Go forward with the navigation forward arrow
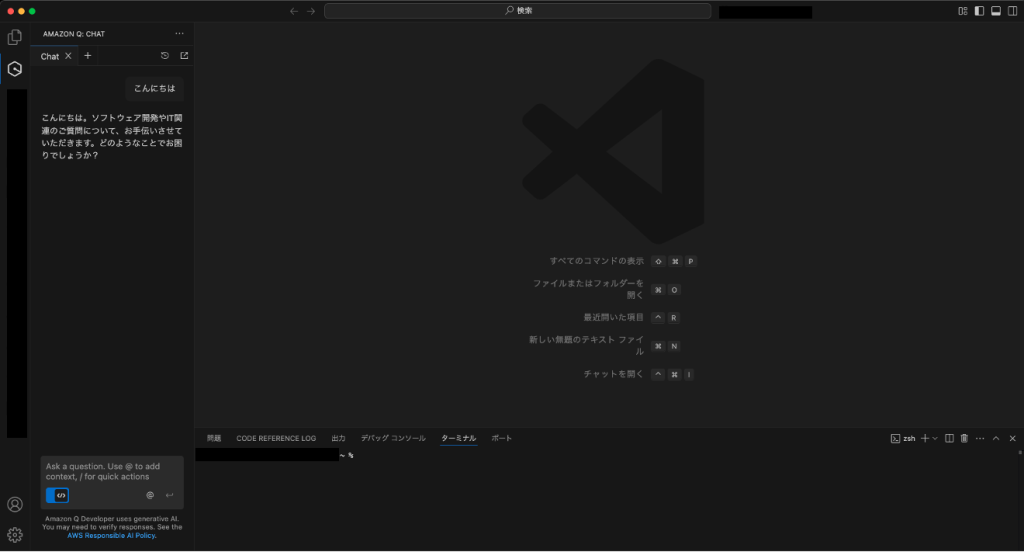The width and height of the screenshot is (1024, 552). [311, 11]
